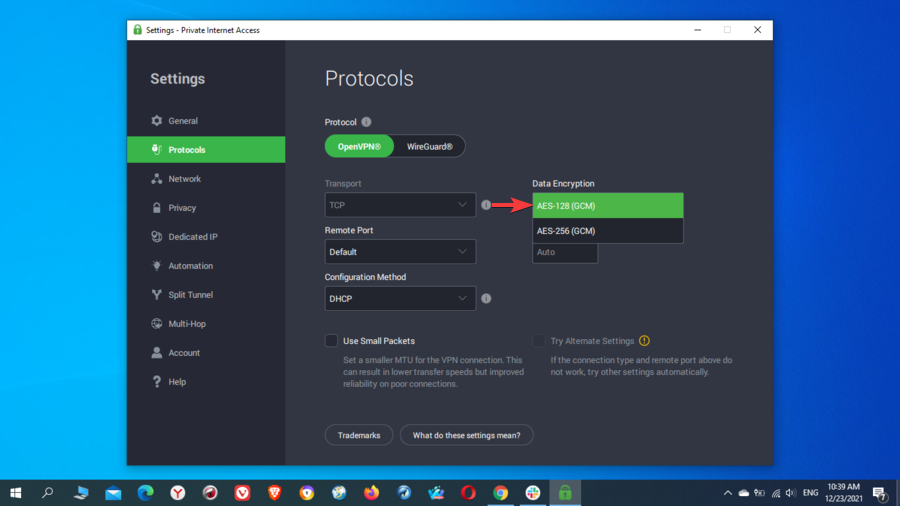900x506 pixels.
Task: Open Mail app from taskbar
Action: tap(113, 493)
